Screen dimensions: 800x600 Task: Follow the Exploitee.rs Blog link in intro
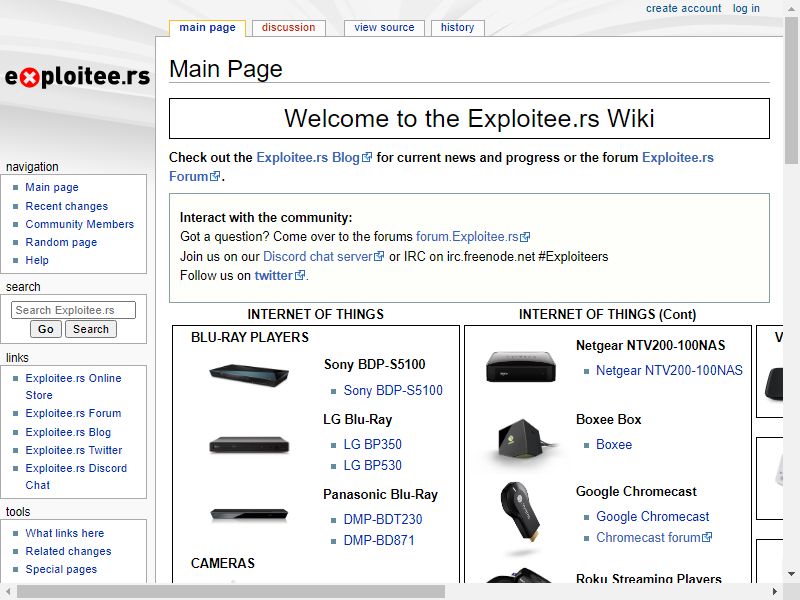[x=314, y=157]
